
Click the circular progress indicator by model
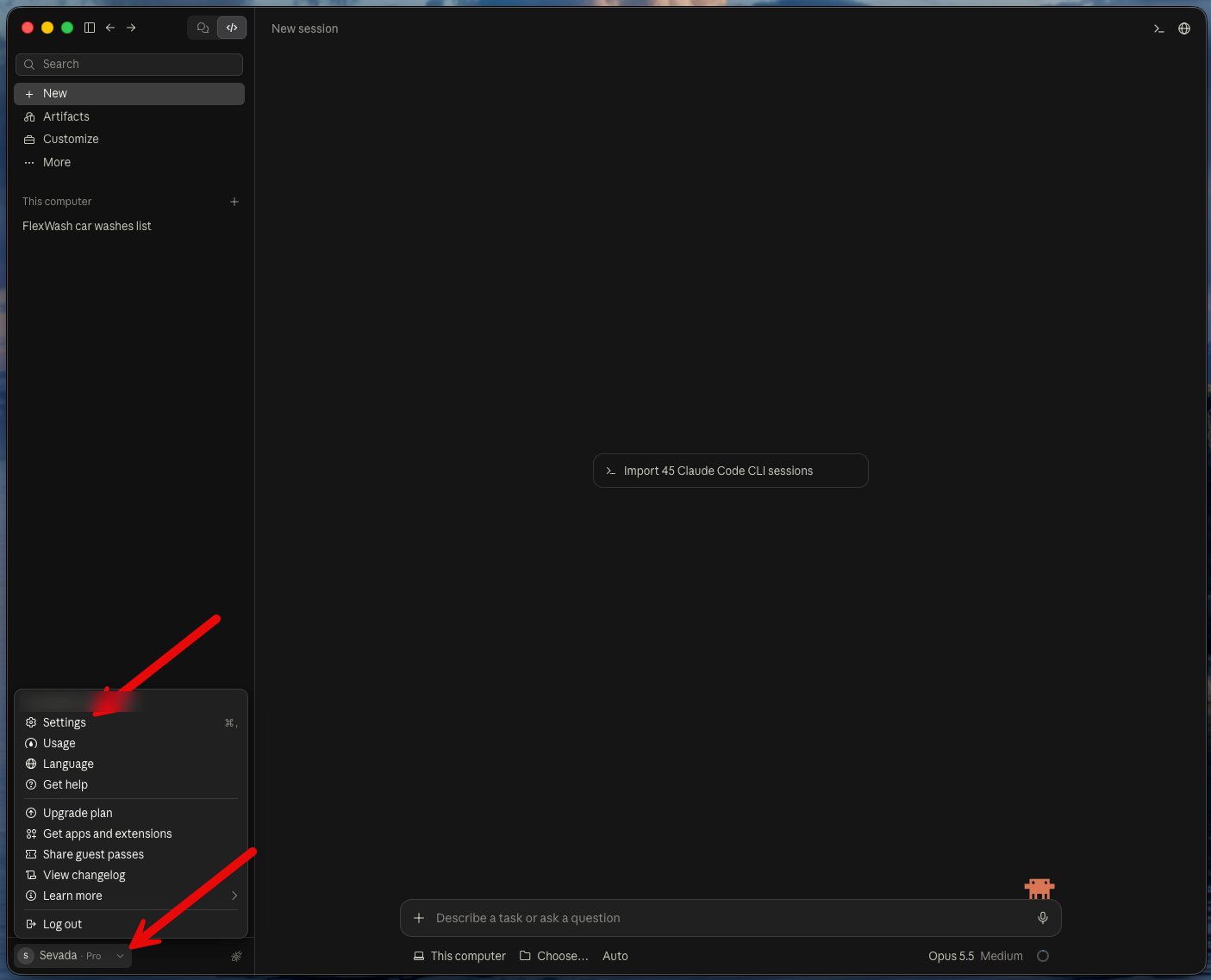point(1043,956)
